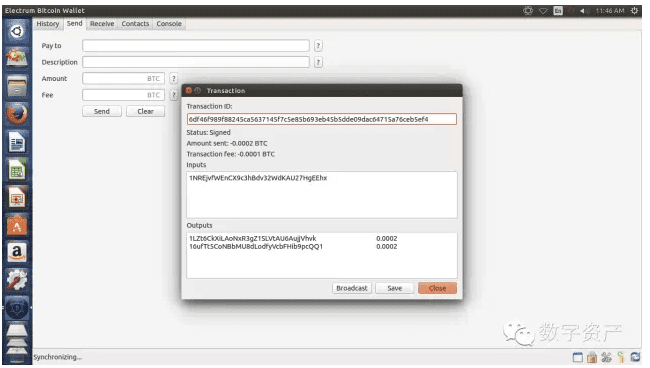Launch Firefox from the dock
The image size is (650, 368).
coord(17,114)
